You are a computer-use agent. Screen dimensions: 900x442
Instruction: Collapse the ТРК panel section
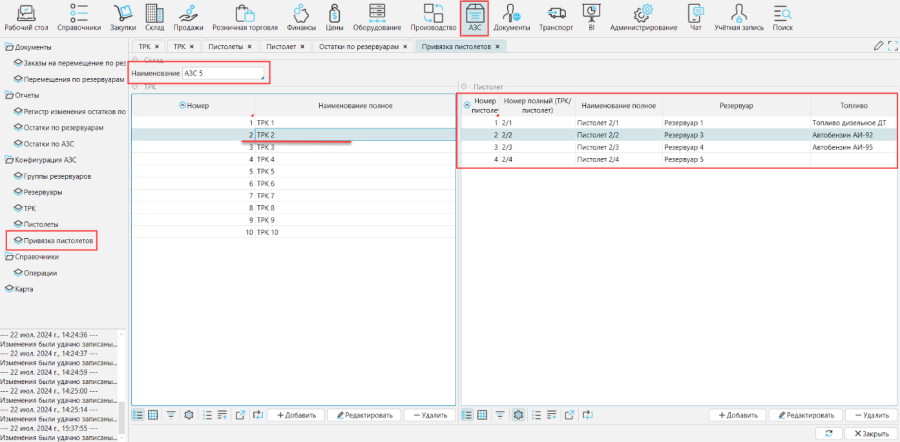(x=137, y=87)
